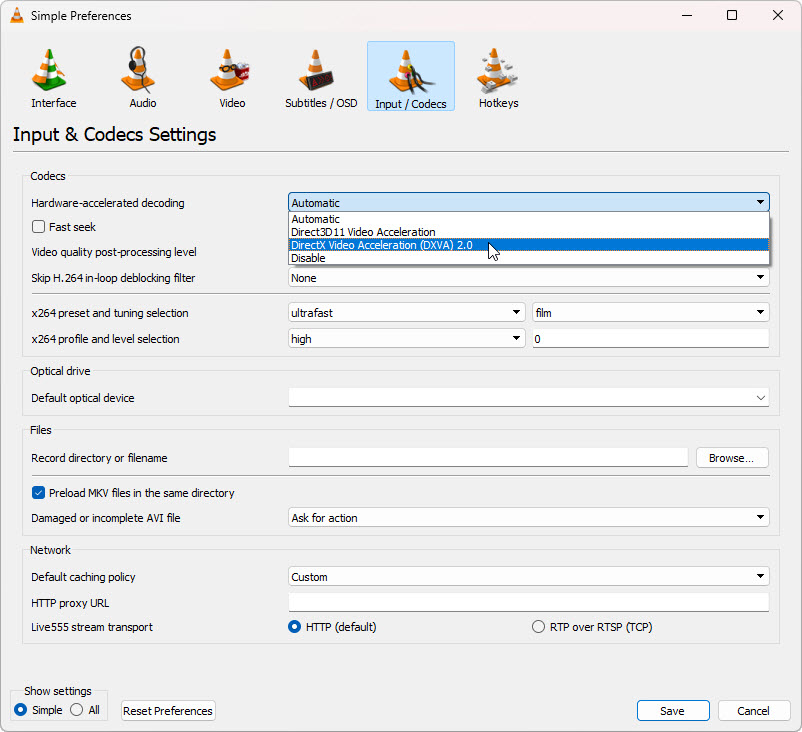Screen dimensions: 802x732
Task: Click Reset Preferences button
Action: 168,711
